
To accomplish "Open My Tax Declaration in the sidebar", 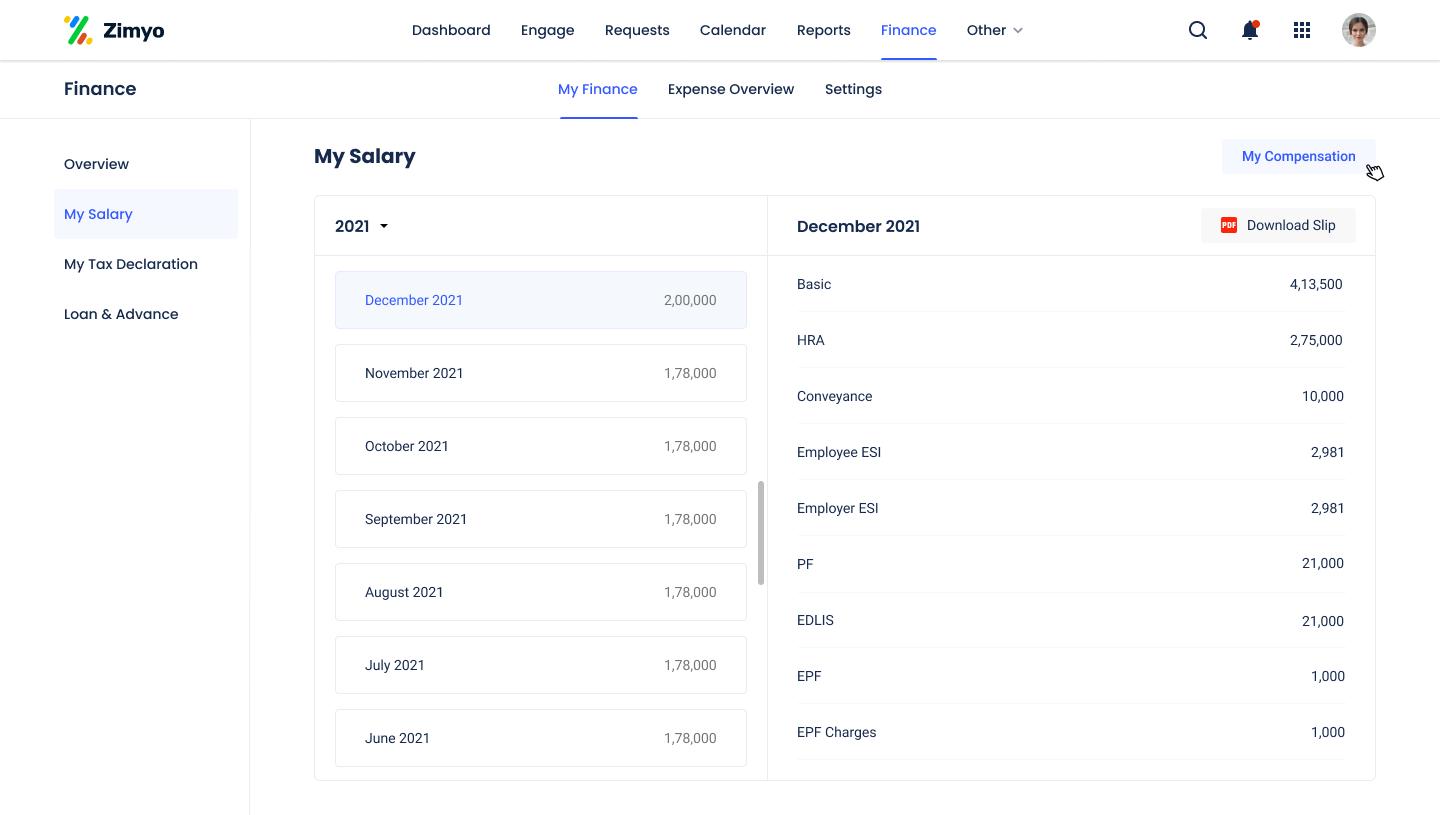I will (131, 264).
